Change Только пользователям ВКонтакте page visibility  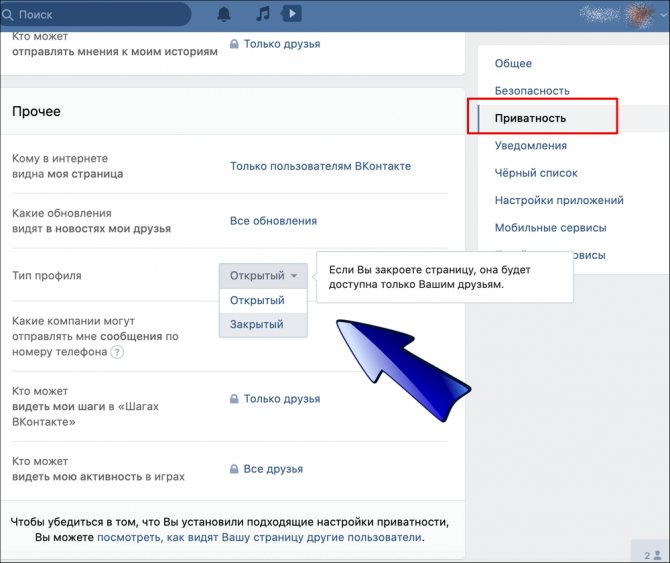[x=320, y=166]
